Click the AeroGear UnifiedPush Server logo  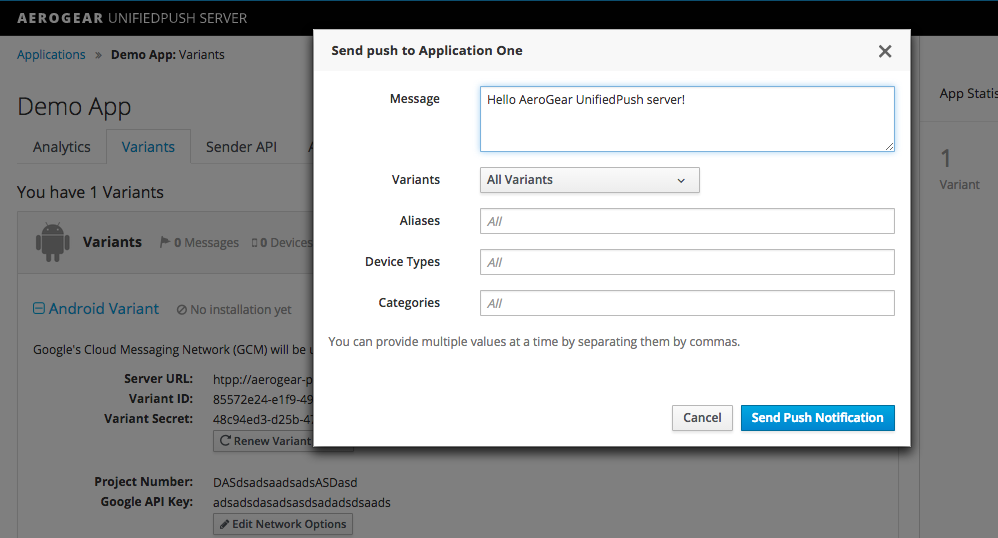(132, 18)
